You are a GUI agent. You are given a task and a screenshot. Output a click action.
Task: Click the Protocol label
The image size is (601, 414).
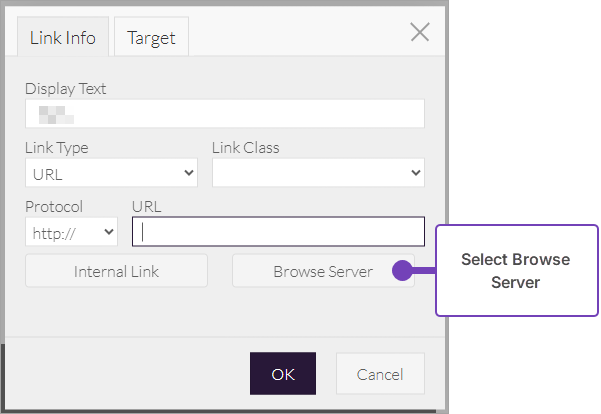54,207
